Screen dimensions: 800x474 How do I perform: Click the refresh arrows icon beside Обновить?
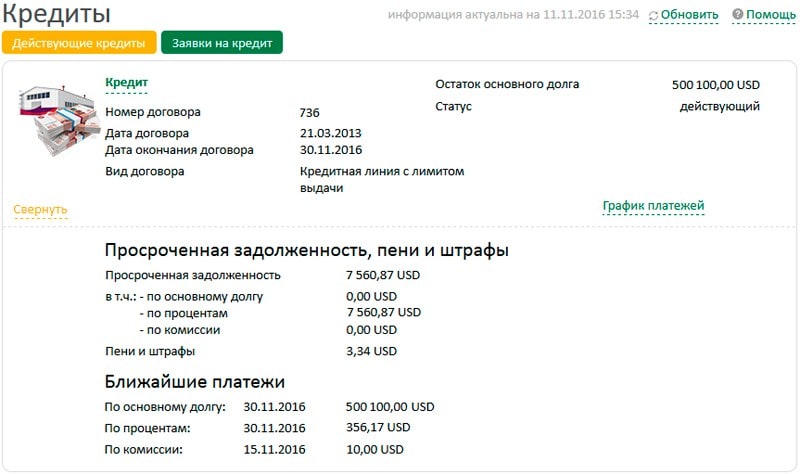654,16
